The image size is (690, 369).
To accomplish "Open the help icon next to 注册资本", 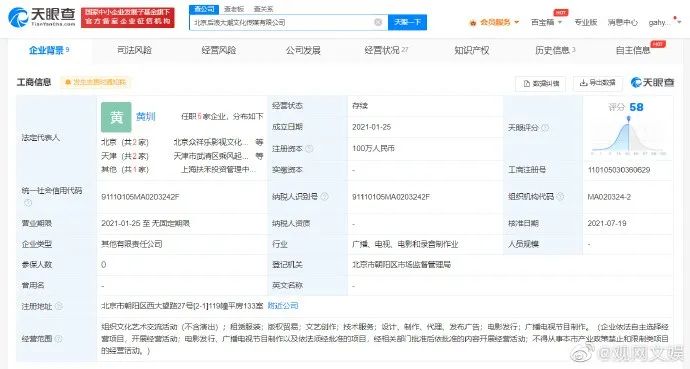I will point(309,149).
